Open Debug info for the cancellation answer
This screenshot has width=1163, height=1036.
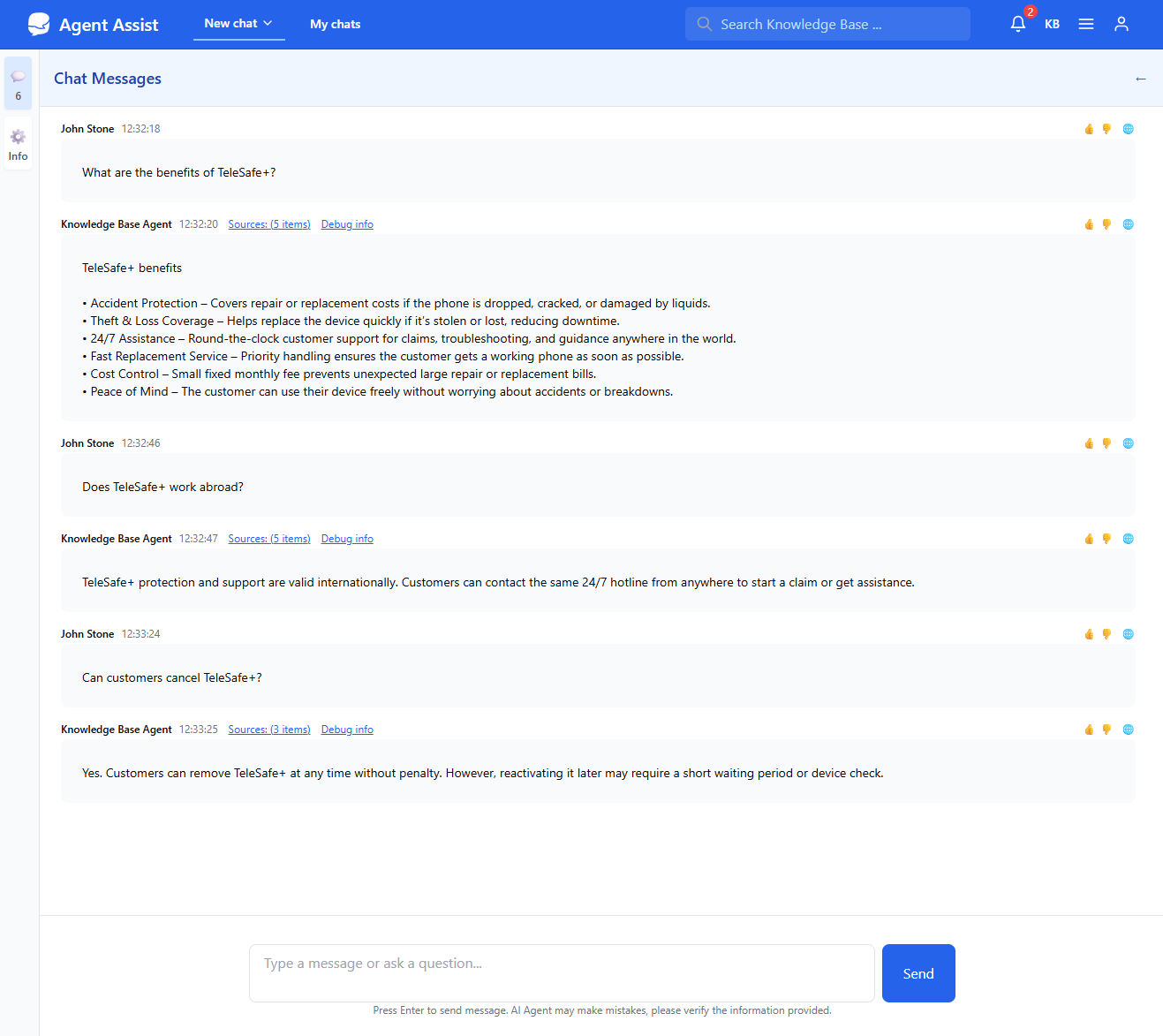click(x=347, y=729)
